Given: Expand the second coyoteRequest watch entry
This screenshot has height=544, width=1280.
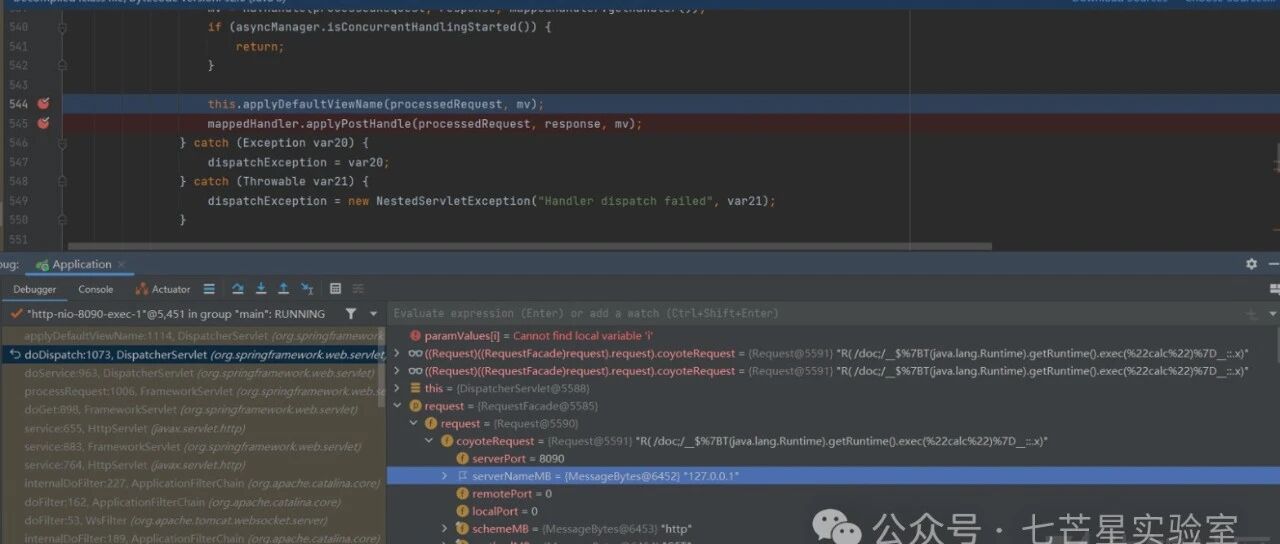Looking at the screenshot, I should (398, 371).
